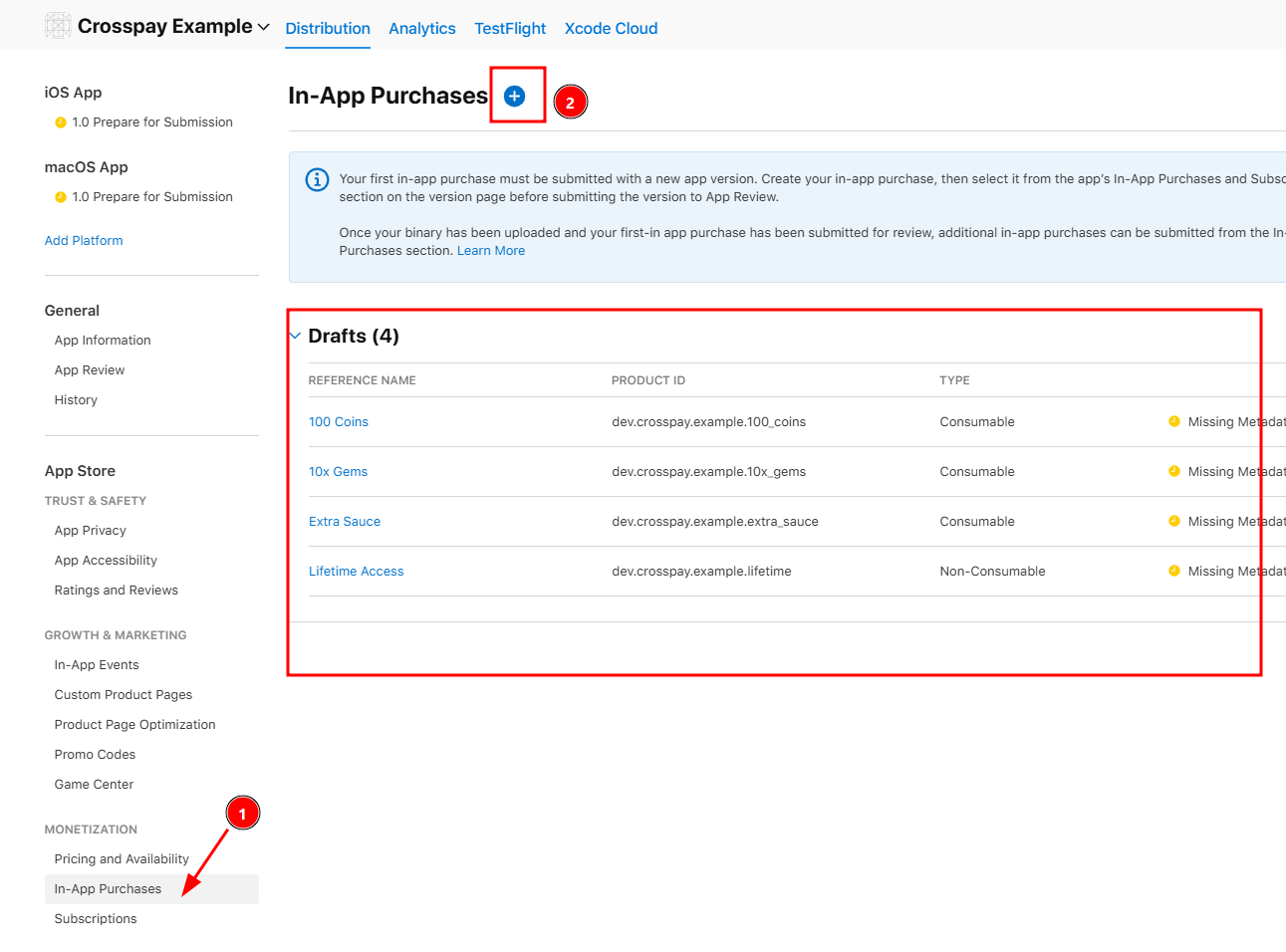Open the 100 Coins purchase
Image resolution: width=1286 pixels, height=952 pixels.
(x=339, y=422)
